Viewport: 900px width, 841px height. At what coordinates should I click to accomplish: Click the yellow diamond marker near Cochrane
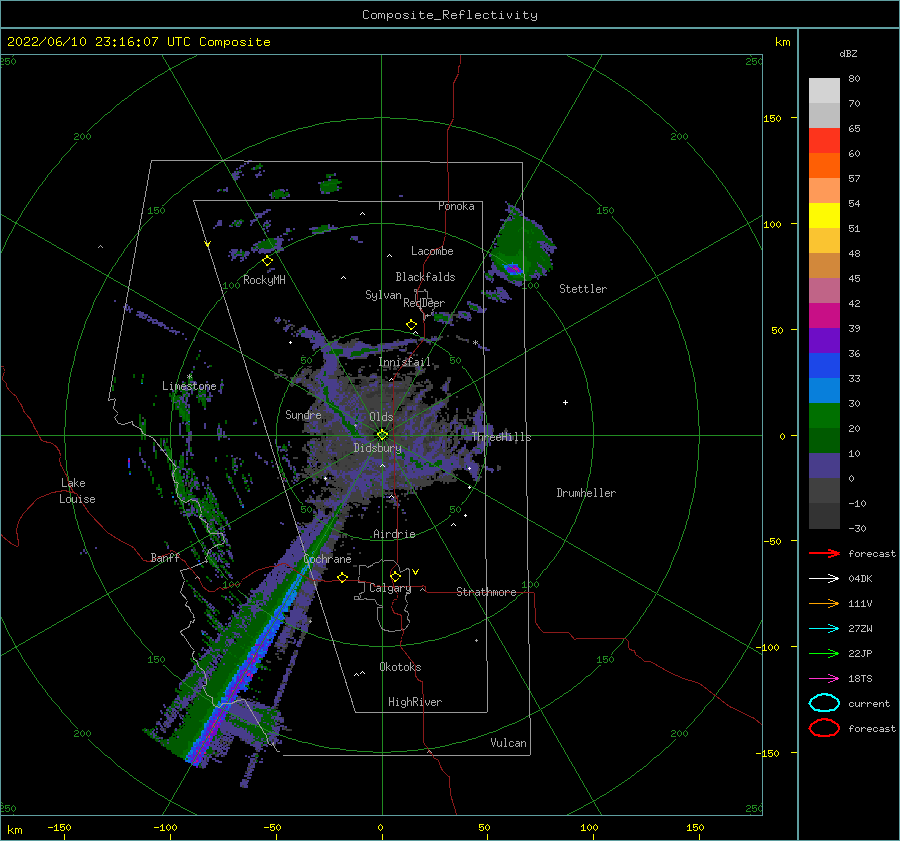pos(343,578)
